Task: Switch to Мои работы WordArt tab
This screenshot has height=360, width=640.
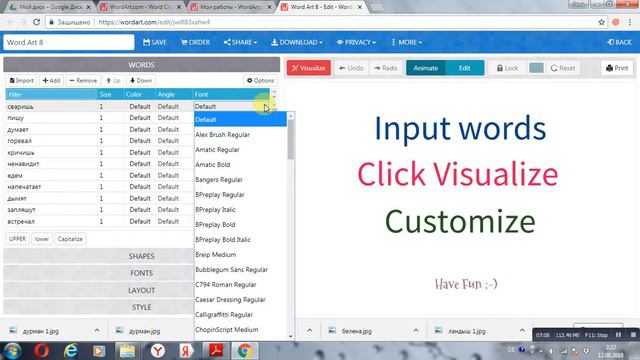Action: click(x=231, y=7)
